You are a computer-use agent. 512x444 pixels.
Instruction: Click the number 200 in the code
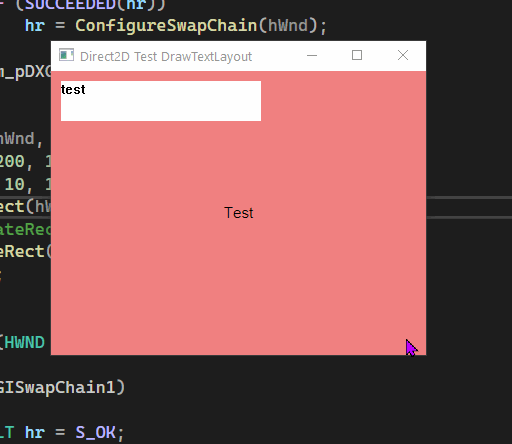[x=12, y=162]
